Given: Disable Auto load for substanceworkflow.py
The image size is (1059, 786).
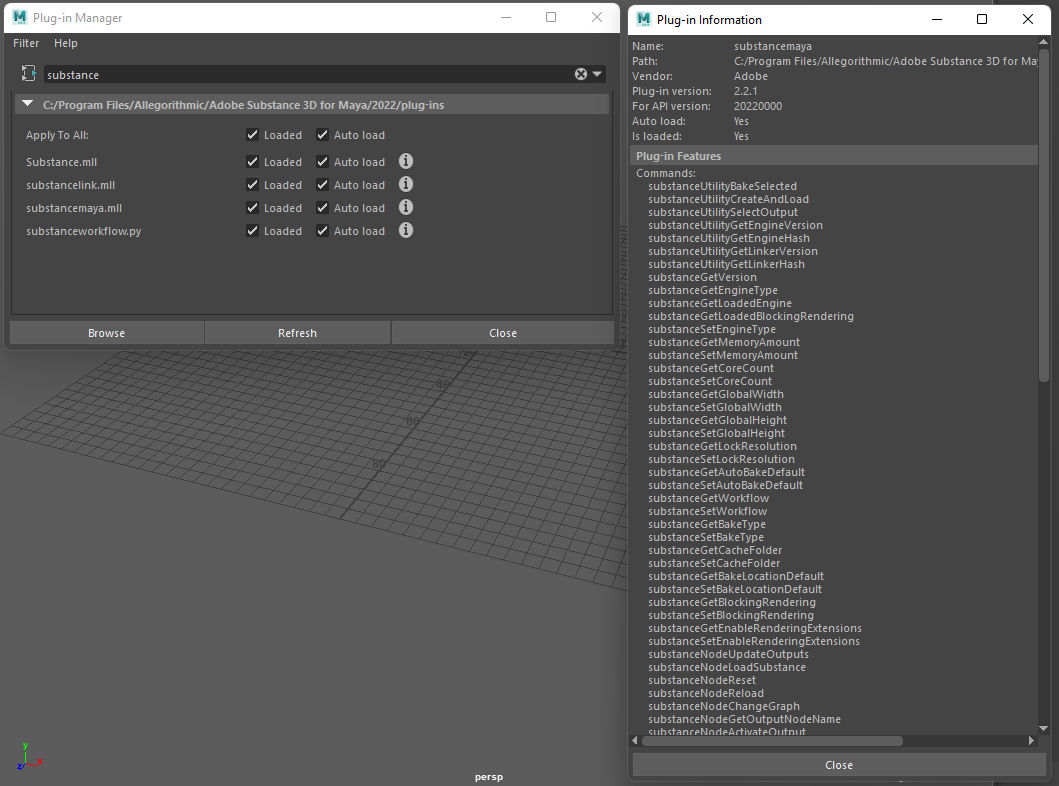Looking at the screenshot, I should pyautogui.click(x=322, y=230).
